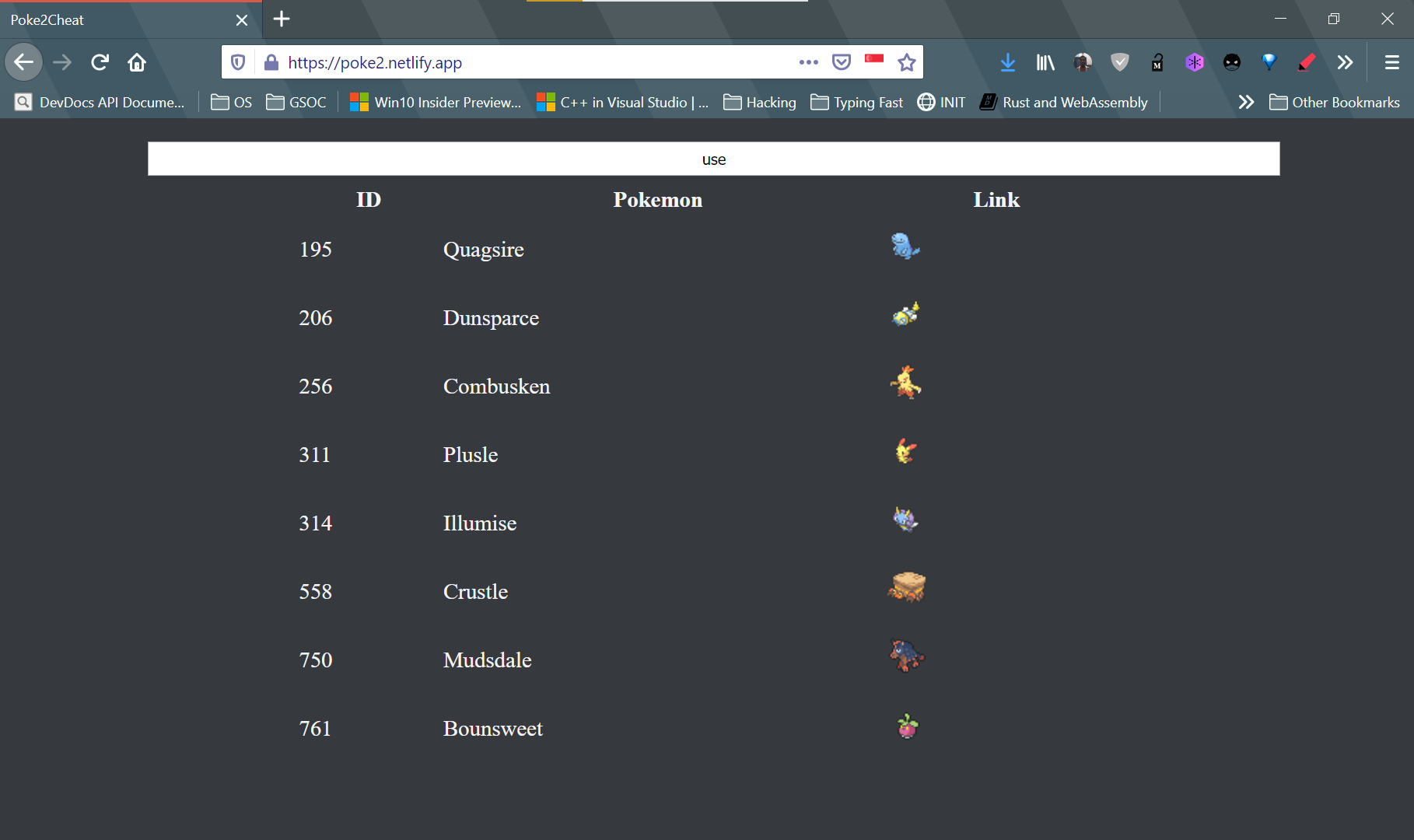The image size is (1414, 840).
Task: Open the Mudsdale sprite link
Action: click(906, 656)
